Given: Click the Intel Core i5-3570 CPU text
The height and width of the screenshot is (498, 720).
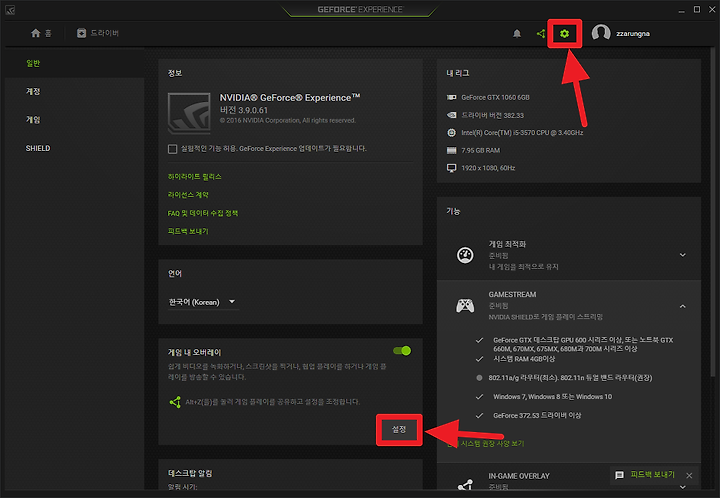Looking at the screenshot, I should point(522,133).
